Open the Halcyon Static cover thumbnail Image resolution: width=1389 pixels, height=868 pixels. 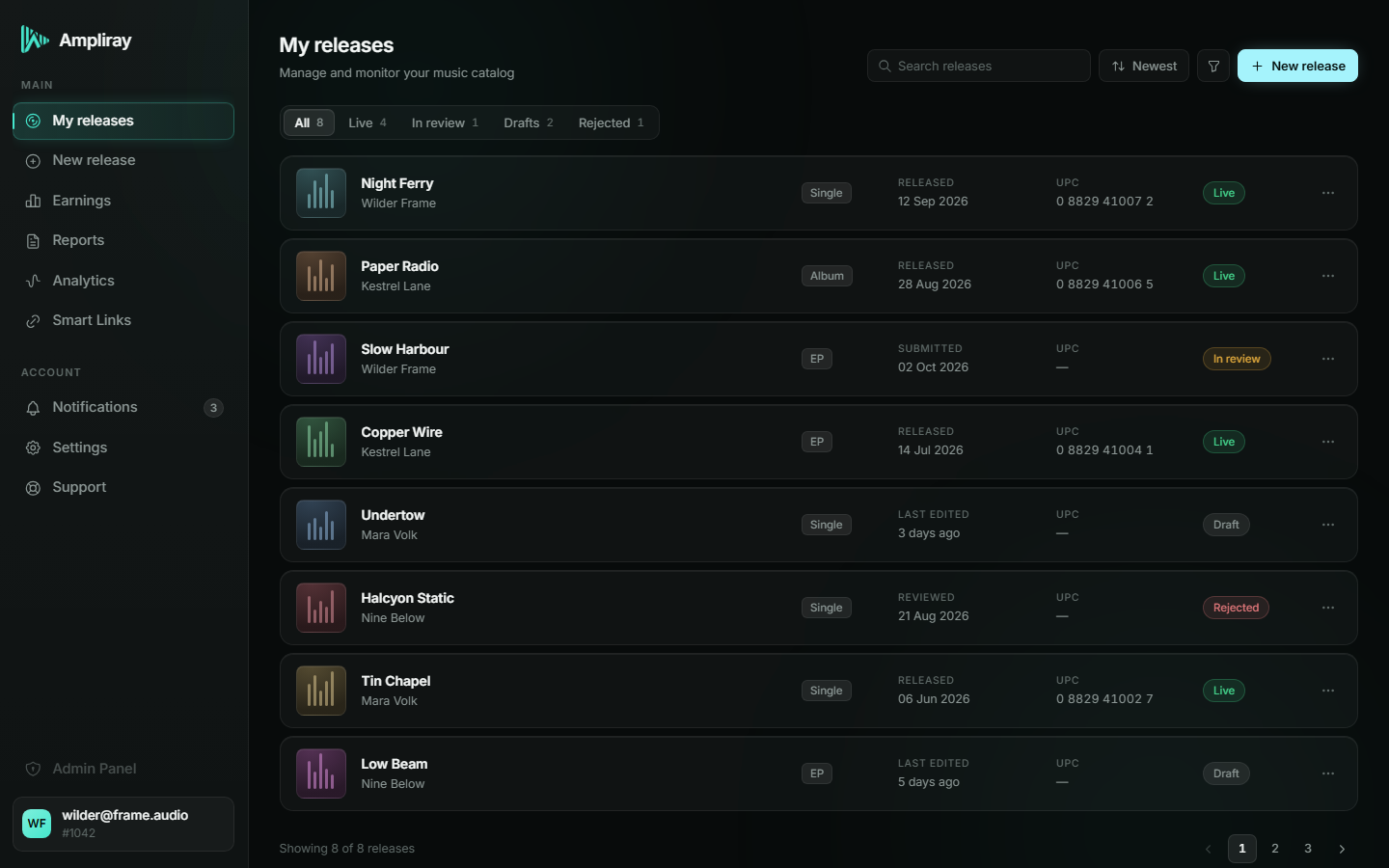321,608
